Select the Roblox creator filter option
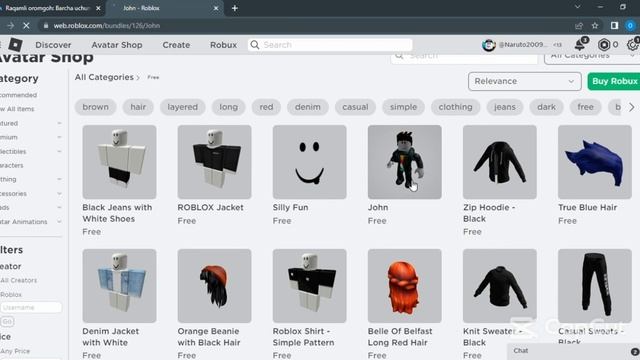This screenshot has height=360, width=640. [x=11, y=294]
